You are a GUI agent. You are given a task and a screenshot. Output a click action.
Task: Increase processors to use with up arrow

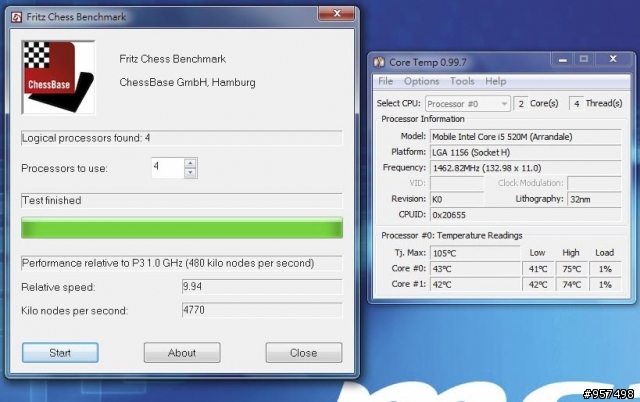(190, 163)
